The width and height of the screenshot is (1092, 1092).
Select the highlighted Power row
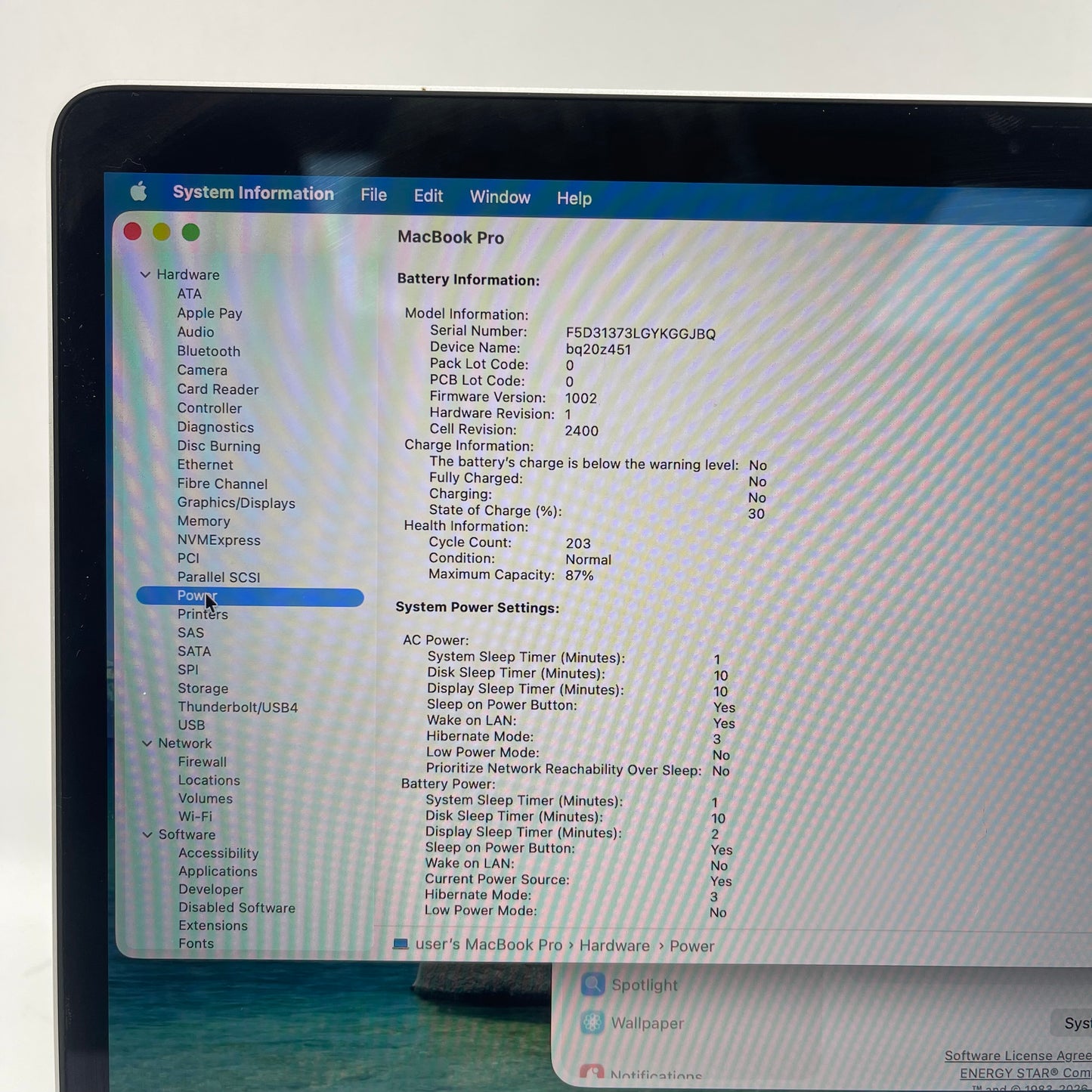tap(249, 596)
